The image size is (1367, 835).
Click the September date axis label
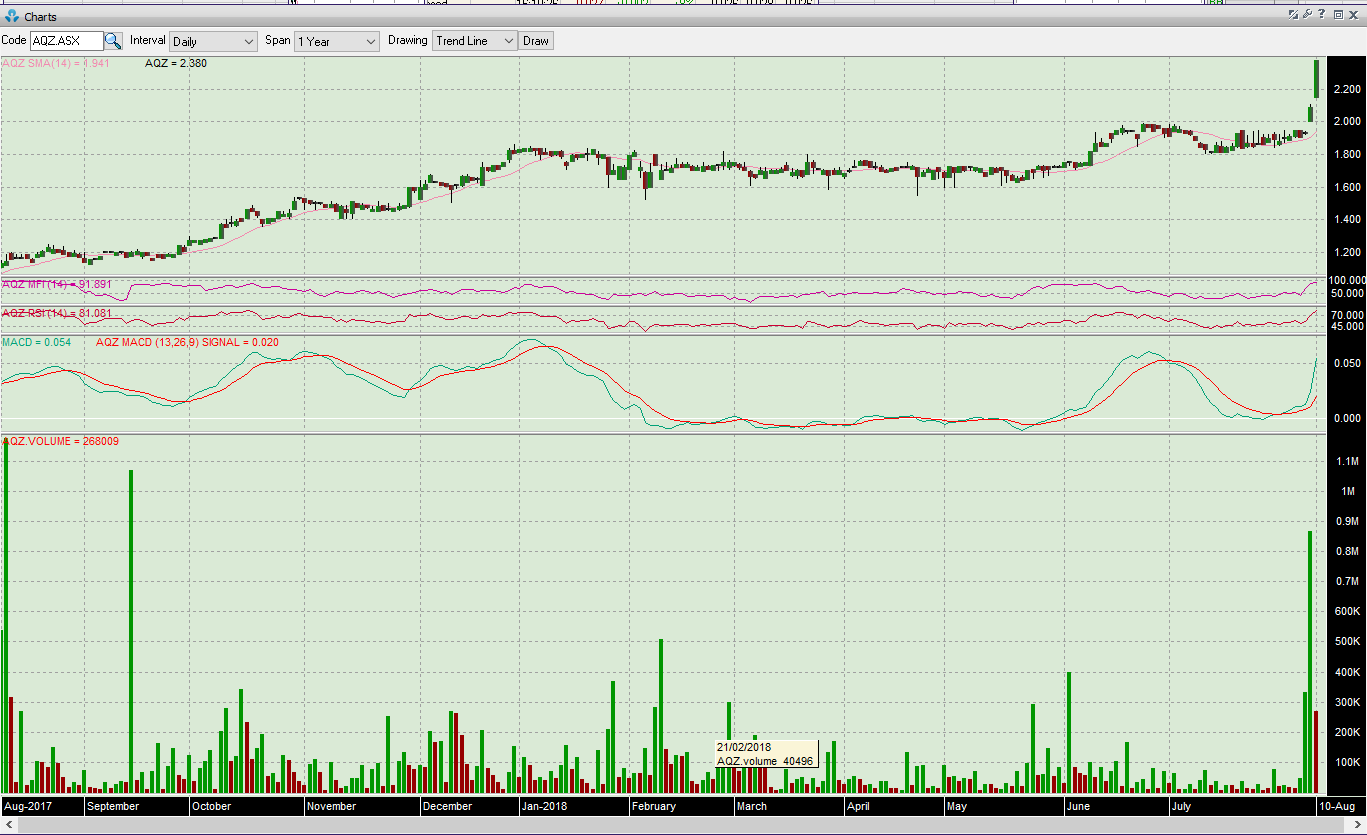(x=113, y=806)
